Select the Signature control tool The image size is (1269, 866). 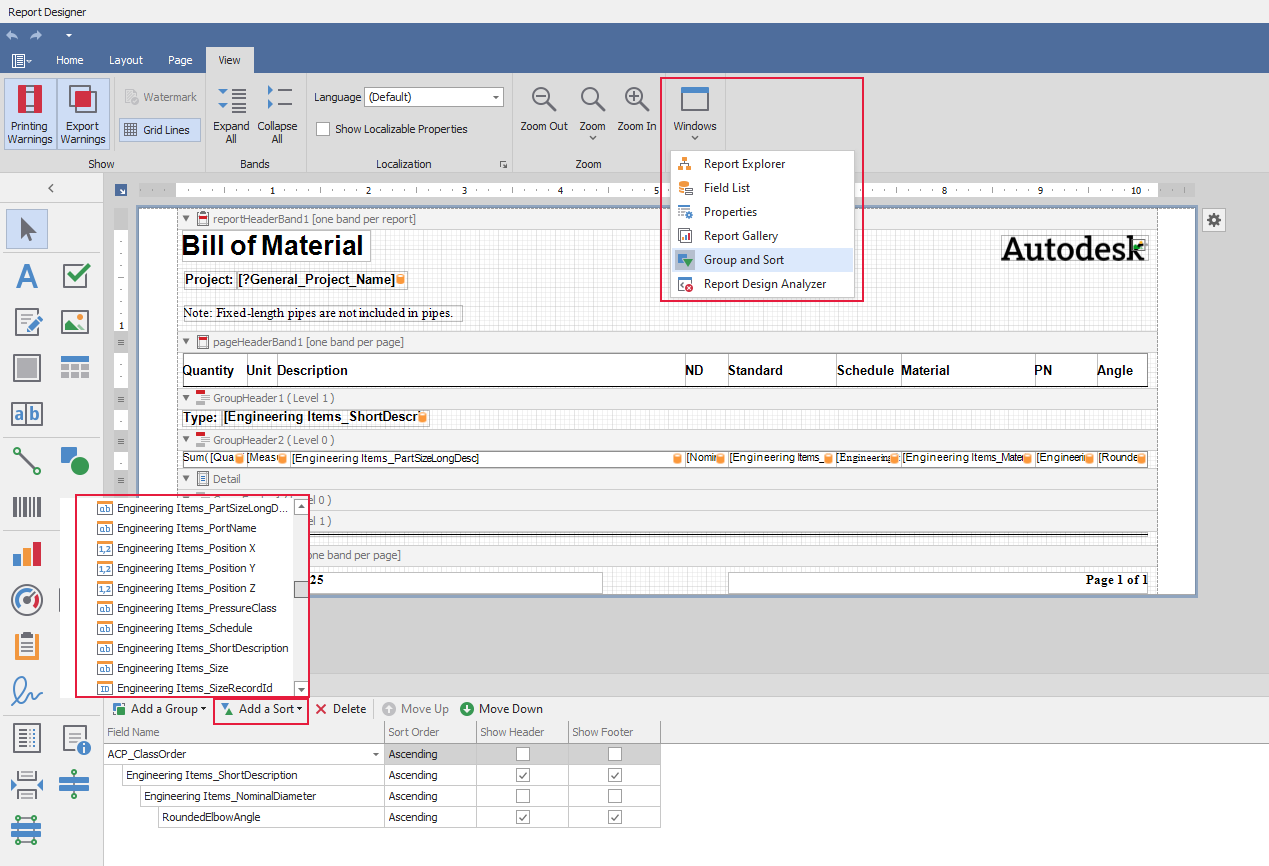27,691
